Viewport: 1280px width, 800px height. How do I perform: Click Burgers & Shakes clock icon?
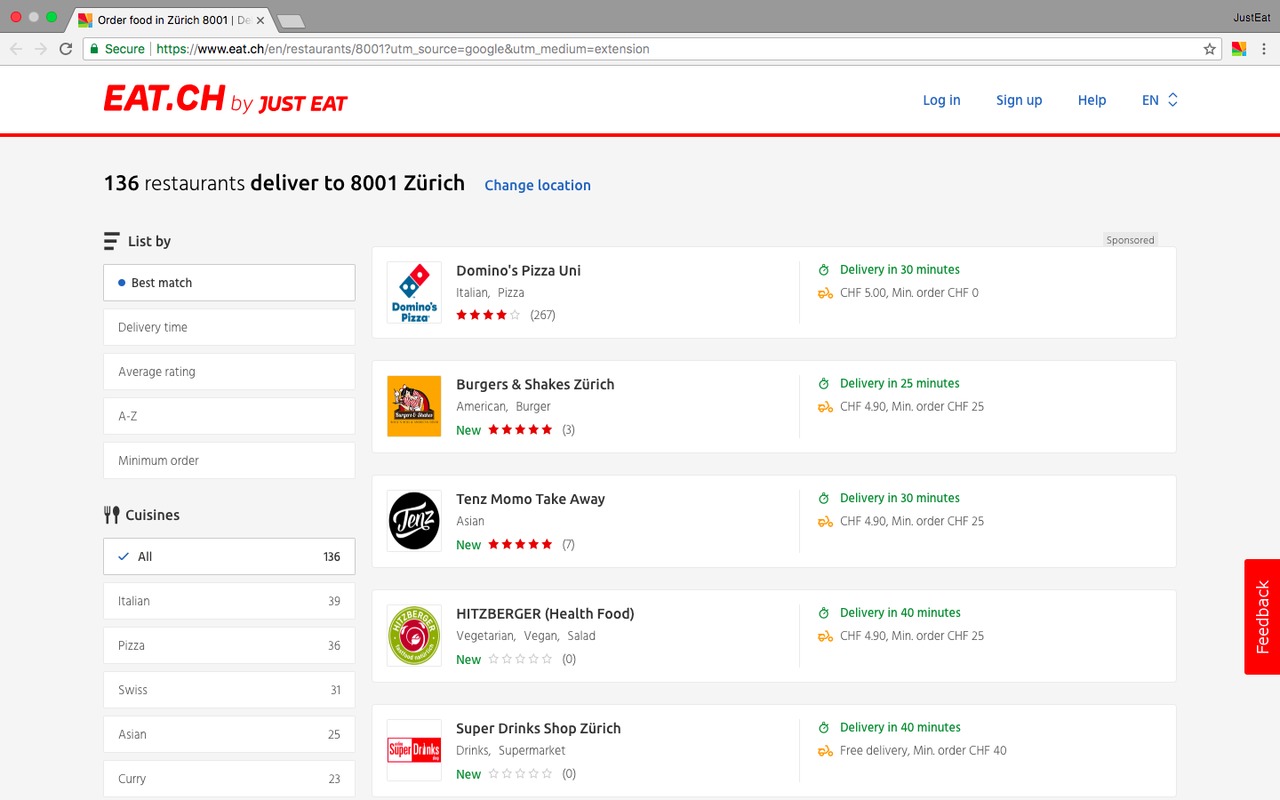pyautogui.click(x=824, y=384)
